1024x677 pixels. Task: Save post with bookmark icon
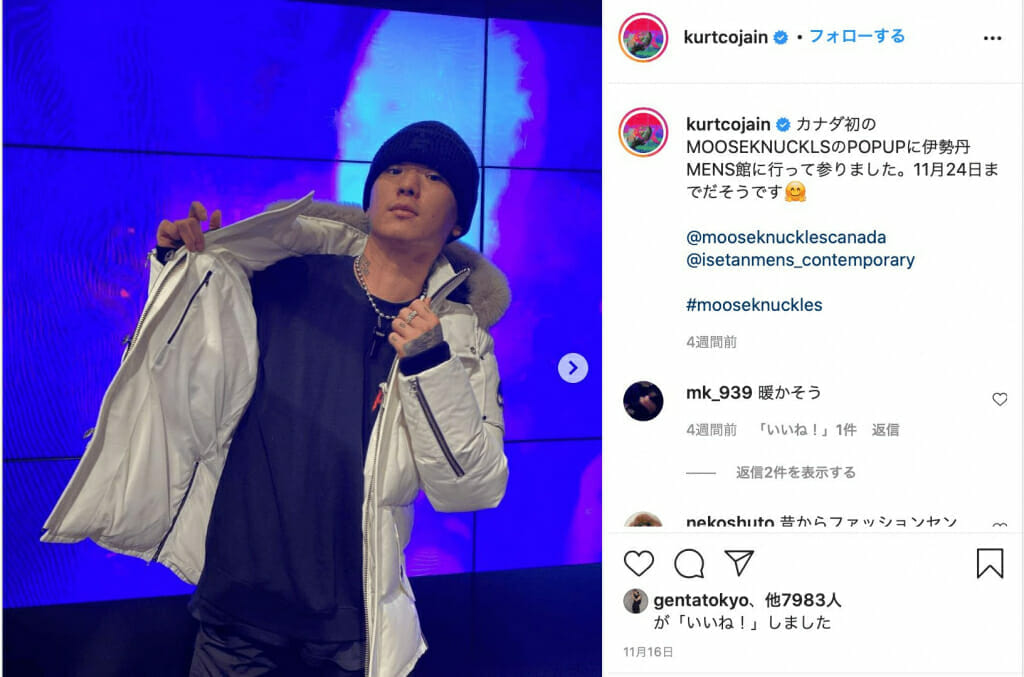click(990, 563)
